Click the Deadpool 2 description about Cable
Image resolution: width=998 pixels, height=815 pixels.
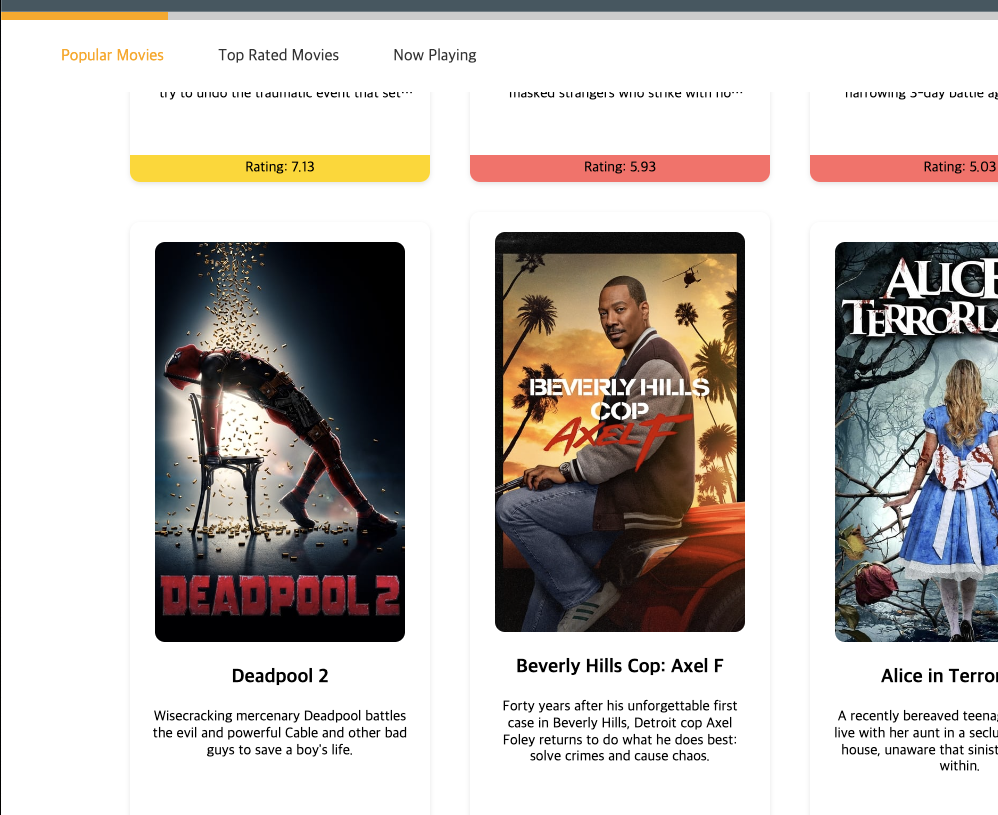(280, 733)
